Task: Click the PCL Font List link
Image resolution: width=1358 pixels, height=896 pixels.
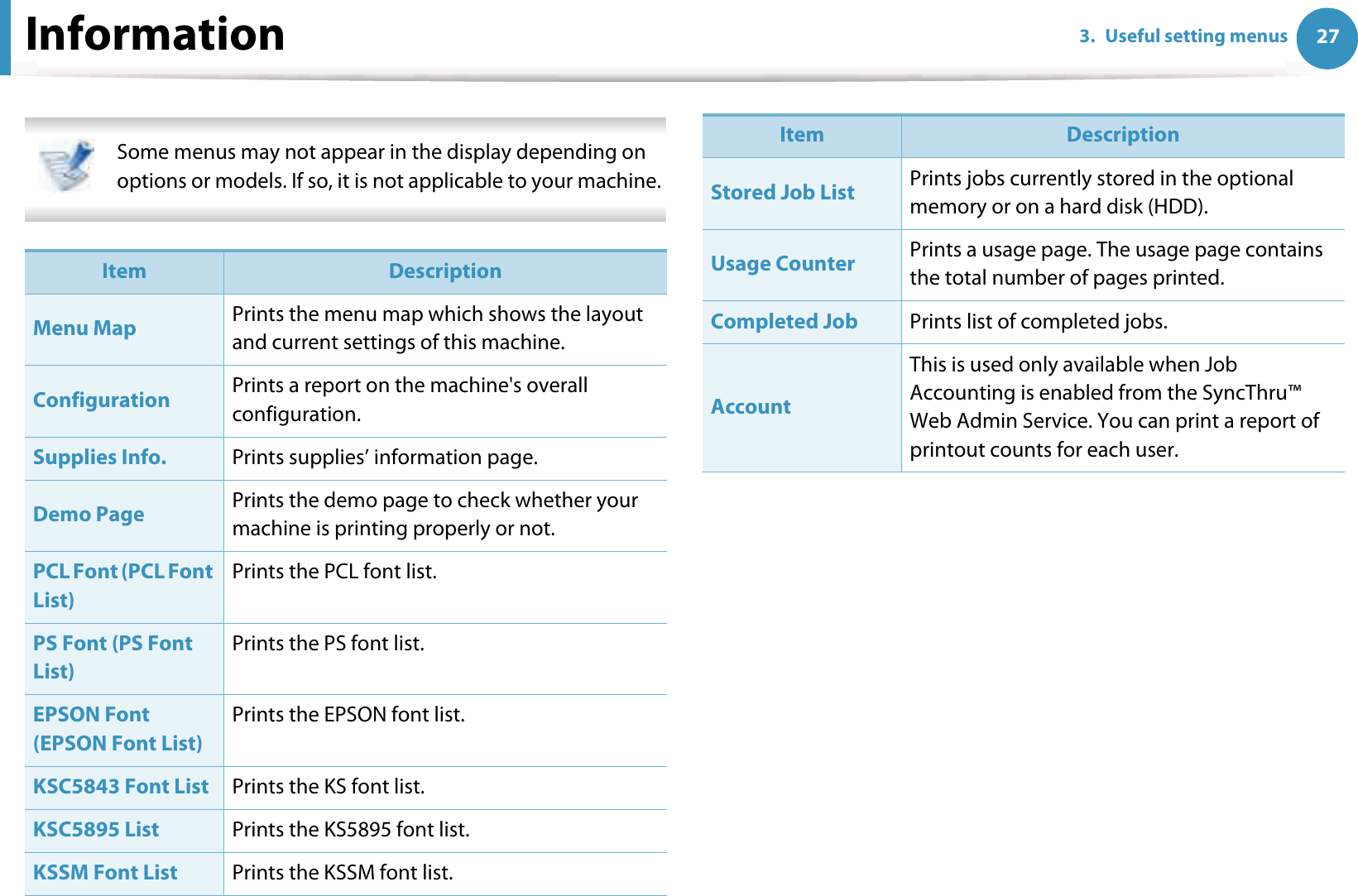Action: (122, 586)
